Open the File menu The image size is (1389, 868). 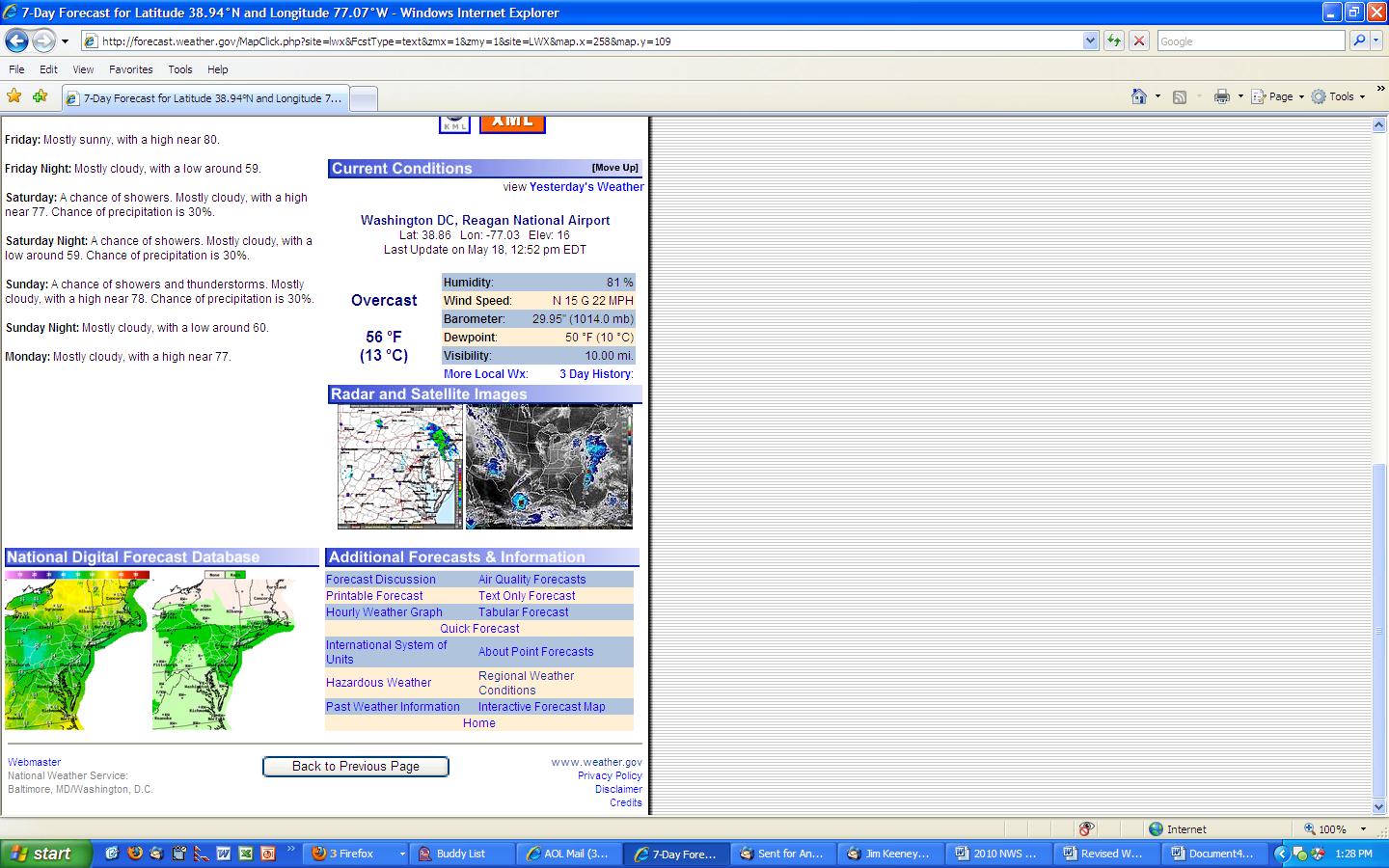(x=16, y=69)
